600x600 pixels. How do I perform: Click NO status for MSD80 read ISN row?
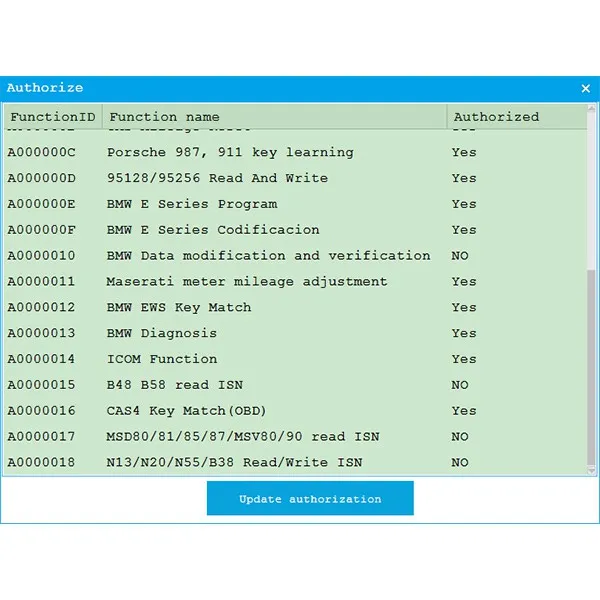[460, 437]
